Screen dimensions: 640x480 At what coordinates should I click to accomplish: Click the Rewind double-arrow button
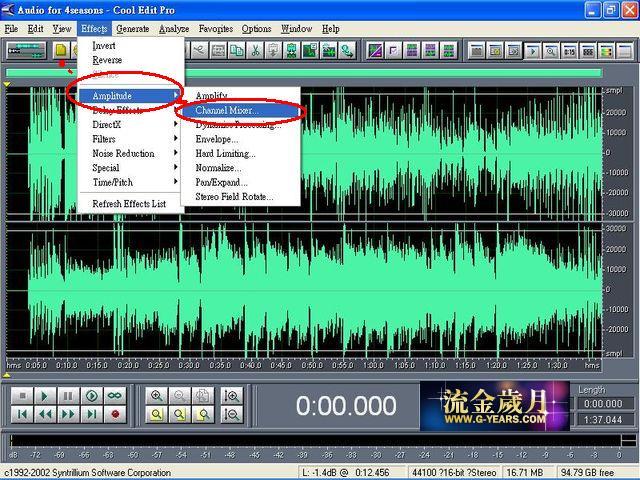pyautogui.click(x=45, y=415)
